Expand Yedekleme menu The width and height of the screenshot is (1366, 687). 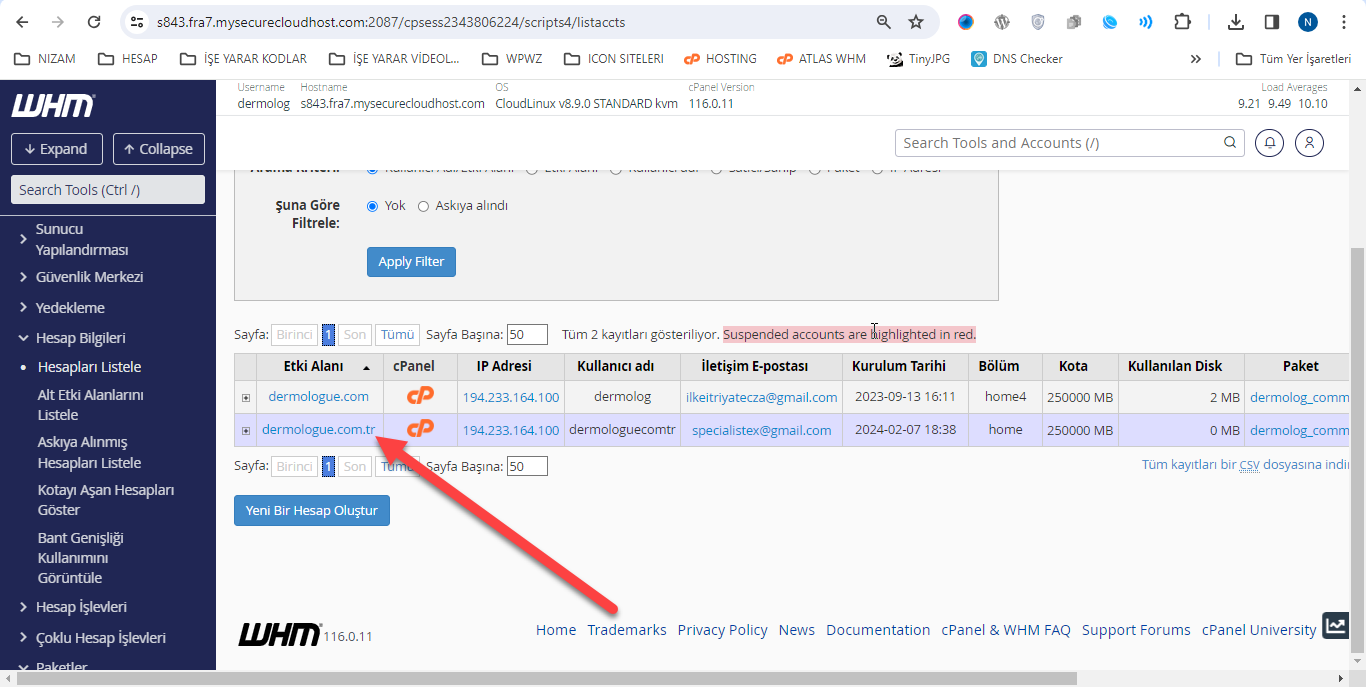click(x=62, y=308)
